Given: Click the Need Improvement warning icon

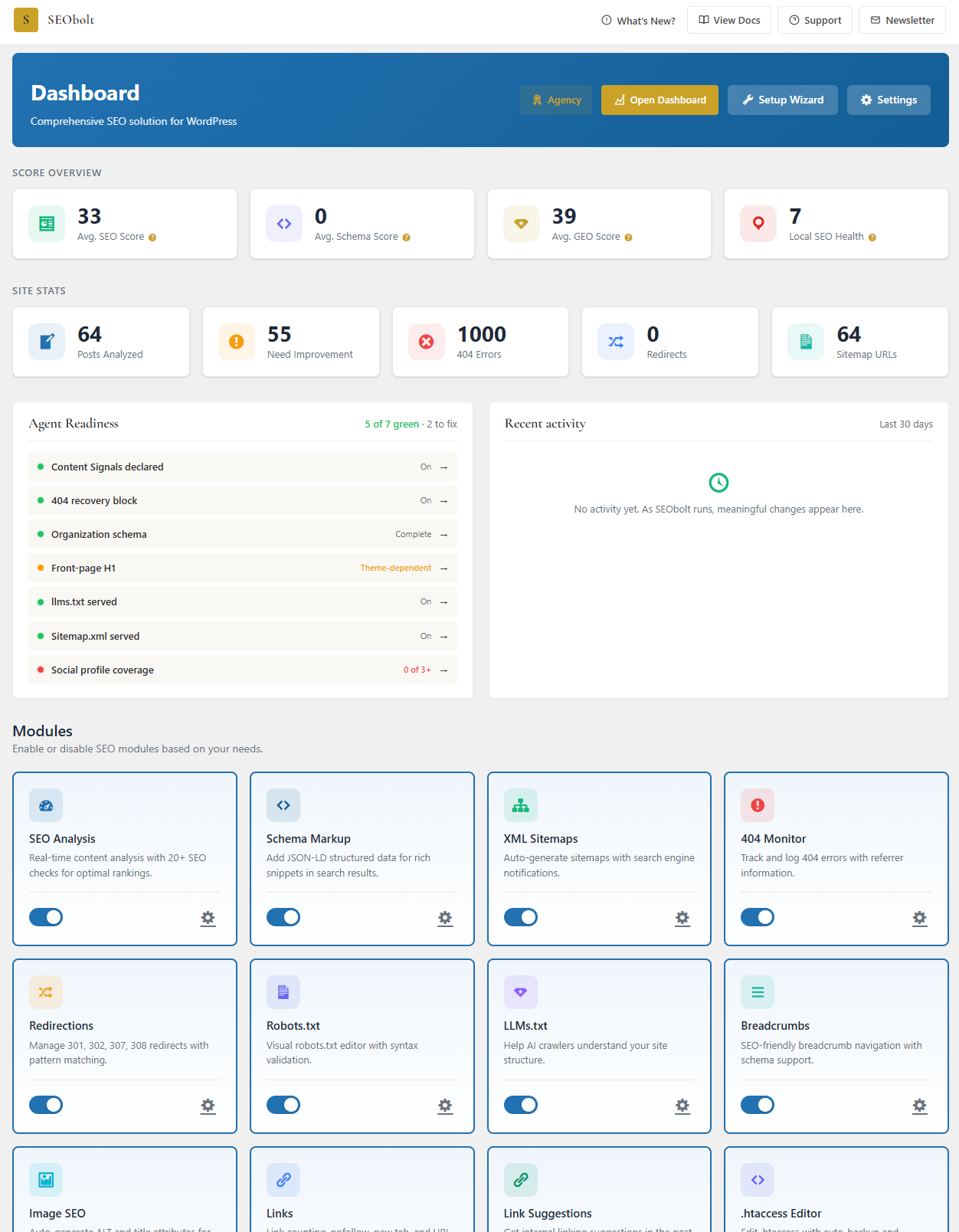Looking at the screenshot, I should point(237,342).
